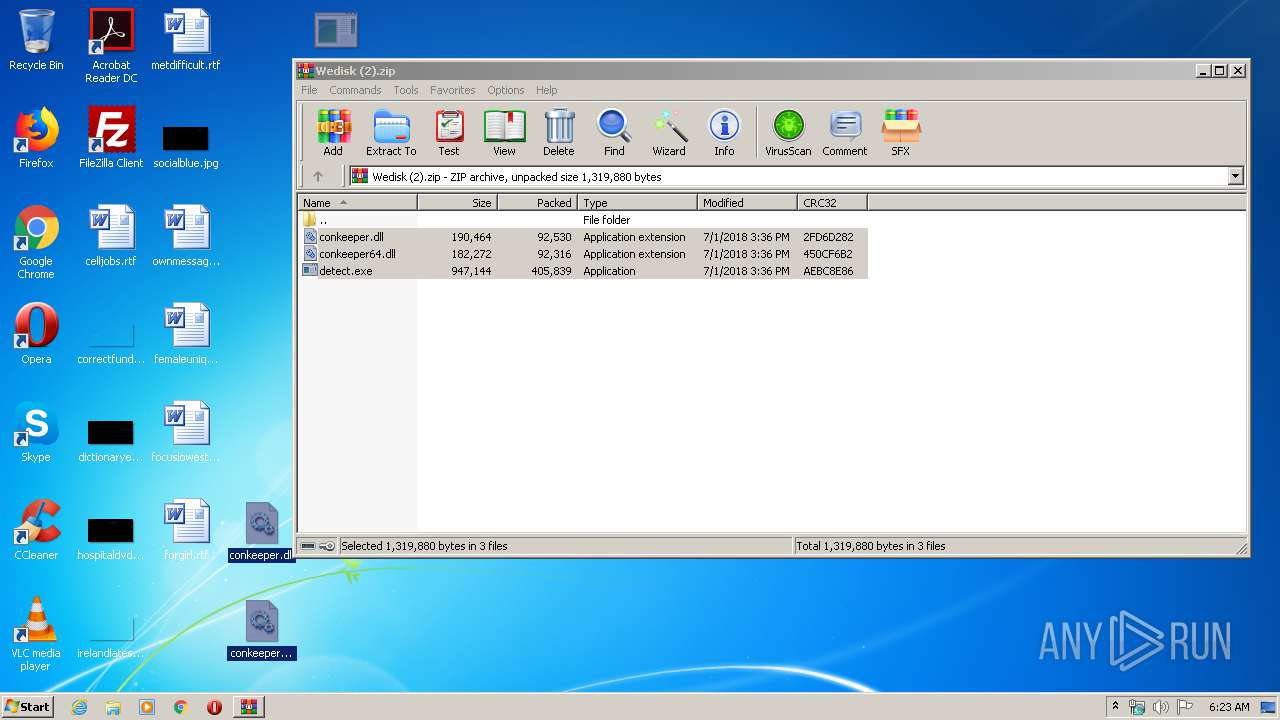Viewport: 1280px width, 720px height.
Task: Select the Recycle Bin desktop icon
Action: (x=36, y=40)
